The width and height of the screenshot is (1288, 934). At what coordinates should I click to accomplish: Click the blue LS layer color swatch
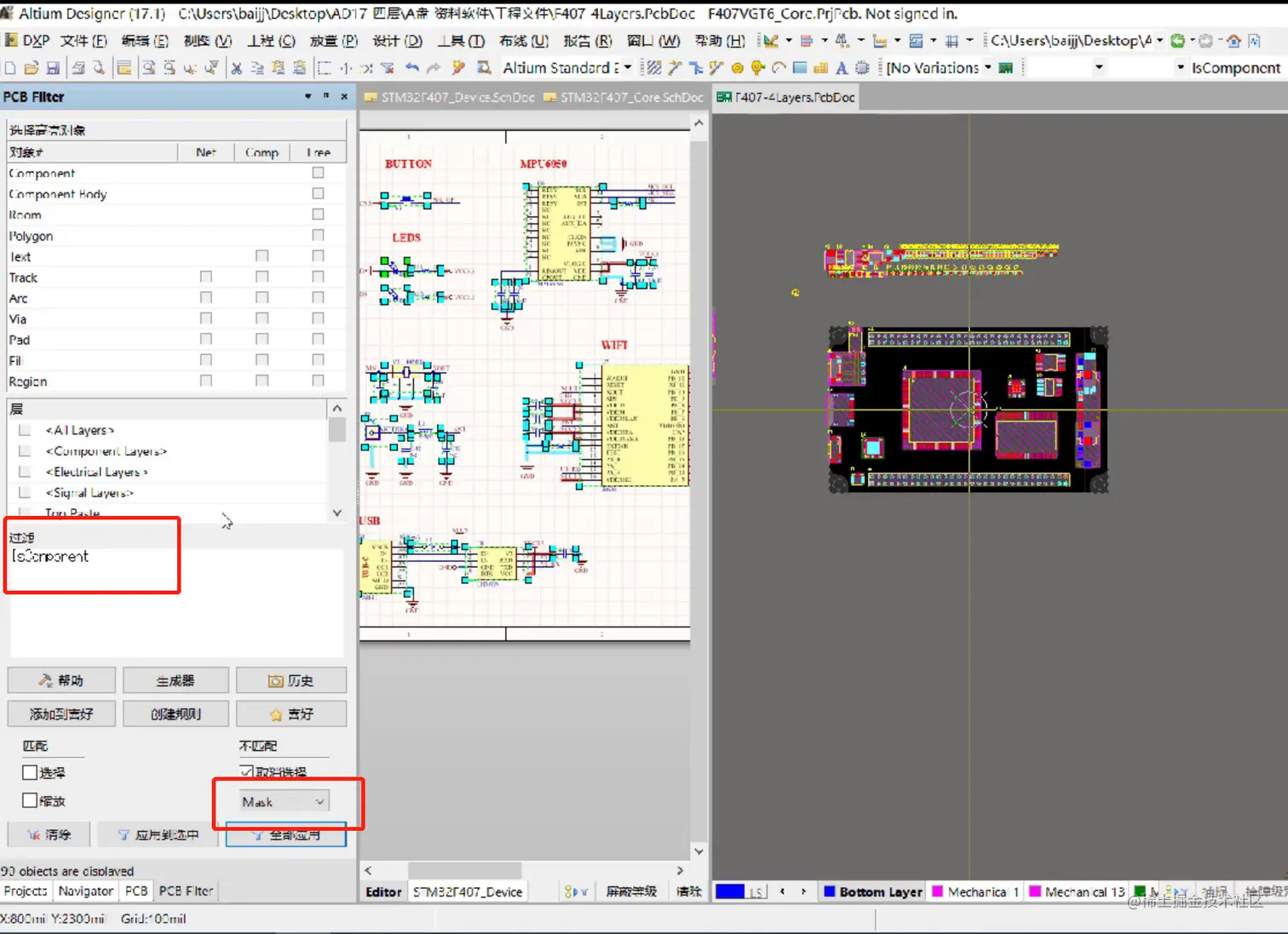point(730,891)
